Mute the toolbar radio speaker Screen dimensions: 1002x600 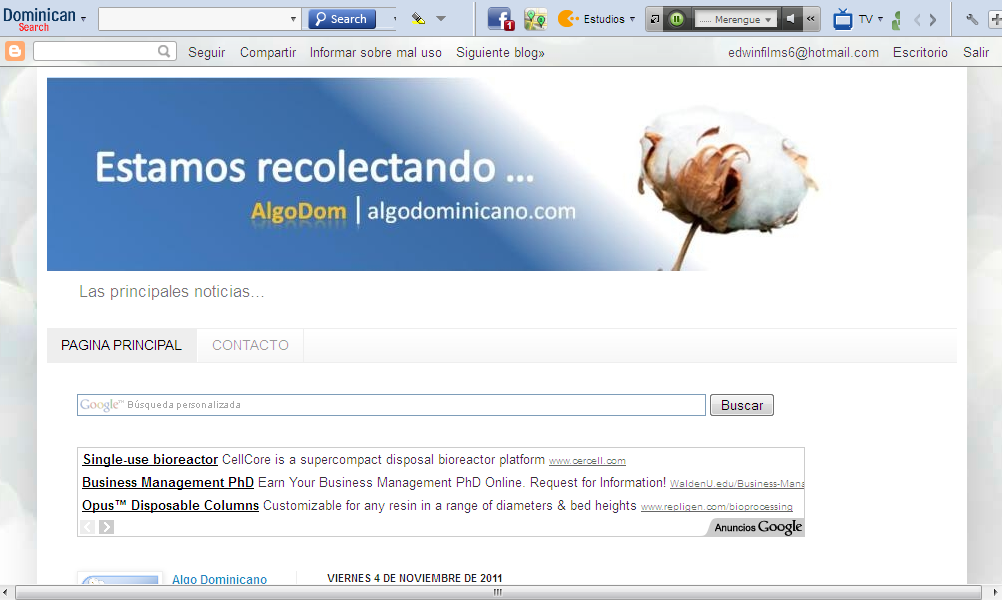coord(790,19)
